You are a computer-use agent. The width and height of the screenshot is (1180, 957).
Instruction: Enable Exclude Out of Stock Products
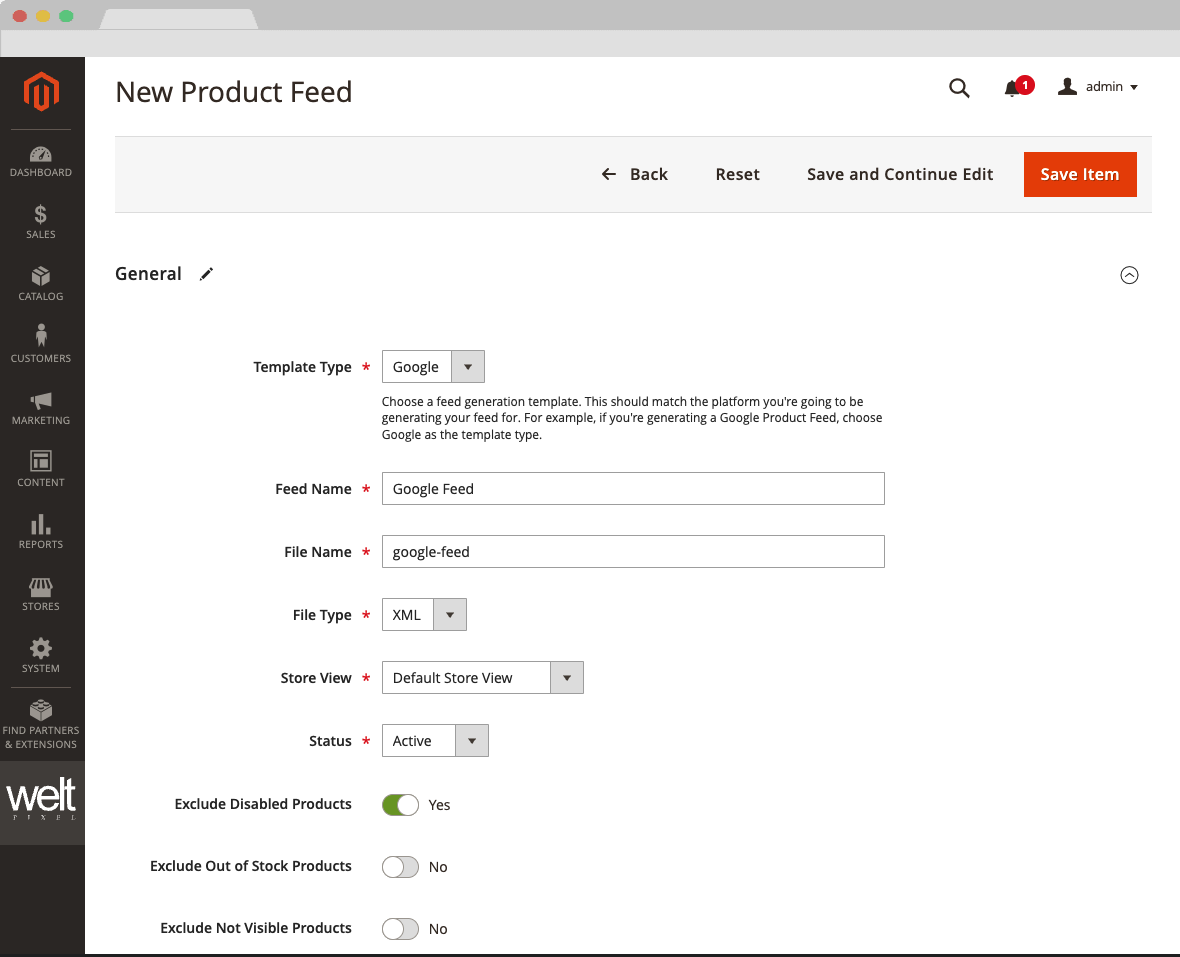coord(400,867)
